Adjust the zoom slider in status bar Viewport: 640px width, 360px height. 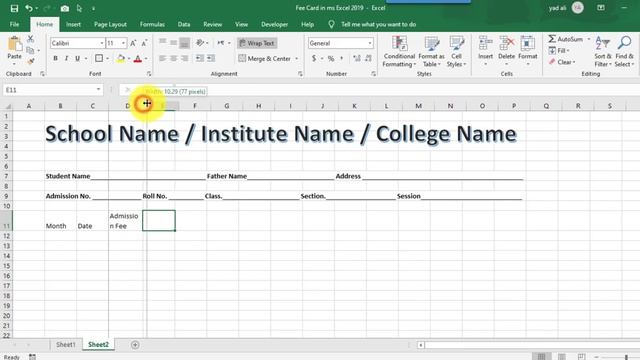tap(626, 357)
